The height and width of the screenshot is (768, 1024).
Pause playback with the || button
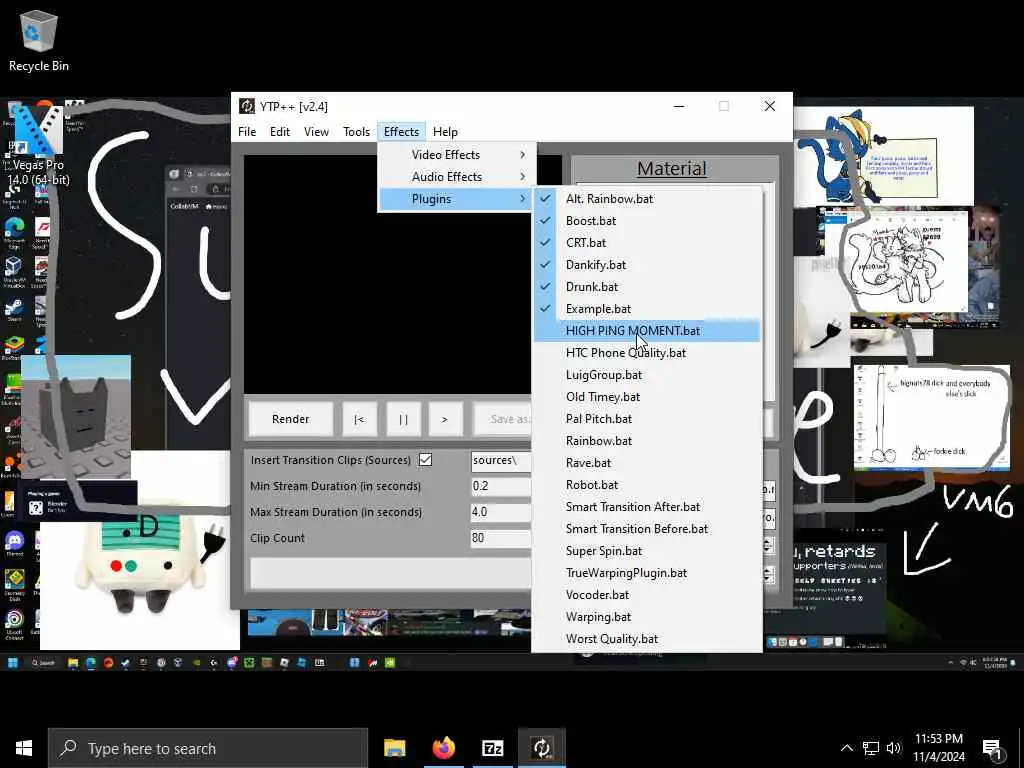pos(403,419)
